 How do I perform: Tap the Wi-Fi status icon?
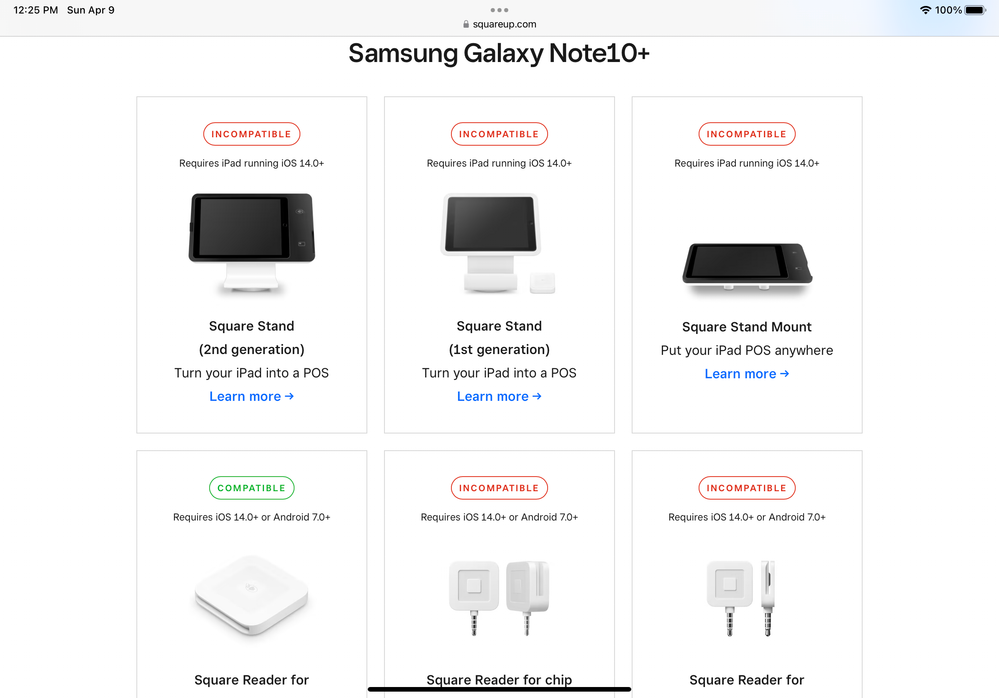point(925,10)
